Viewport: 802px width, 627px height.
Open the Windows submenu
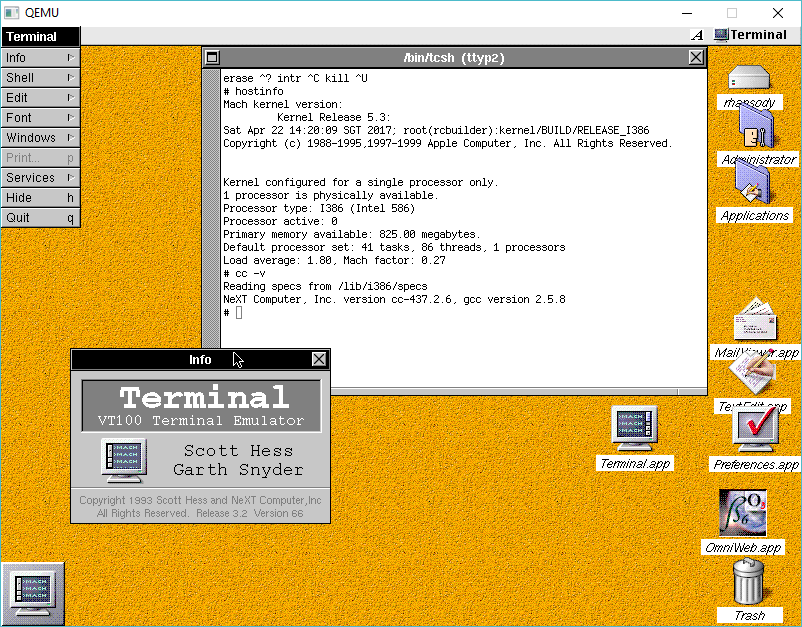tap(40, 138)
